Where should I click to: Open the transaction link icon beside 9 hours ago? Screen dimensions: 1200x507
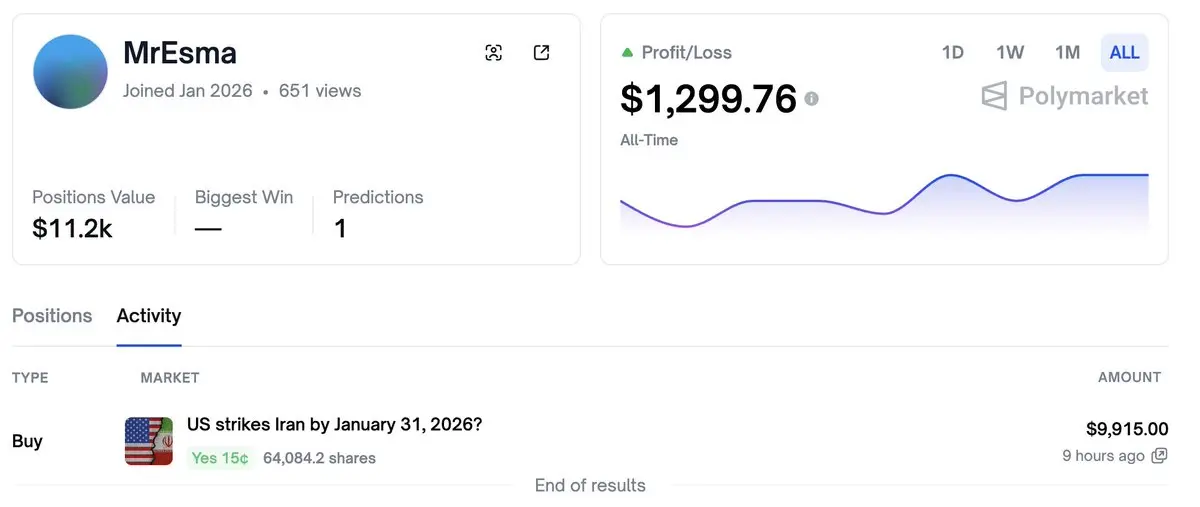(1159, 456)
